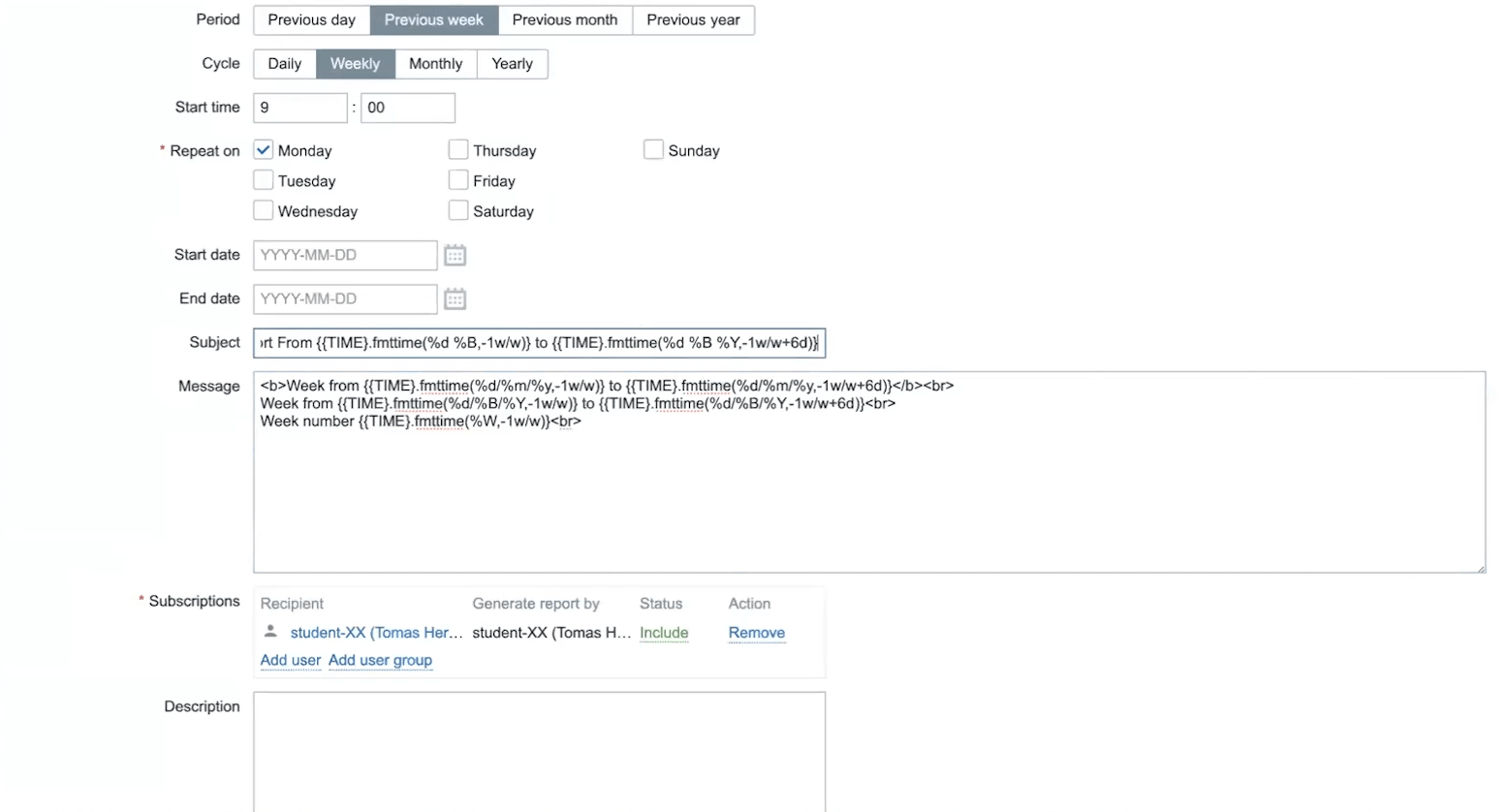Set the Cycle to Daily
The width and height of the screenshot is (1507, 812).
pos(283,63)
